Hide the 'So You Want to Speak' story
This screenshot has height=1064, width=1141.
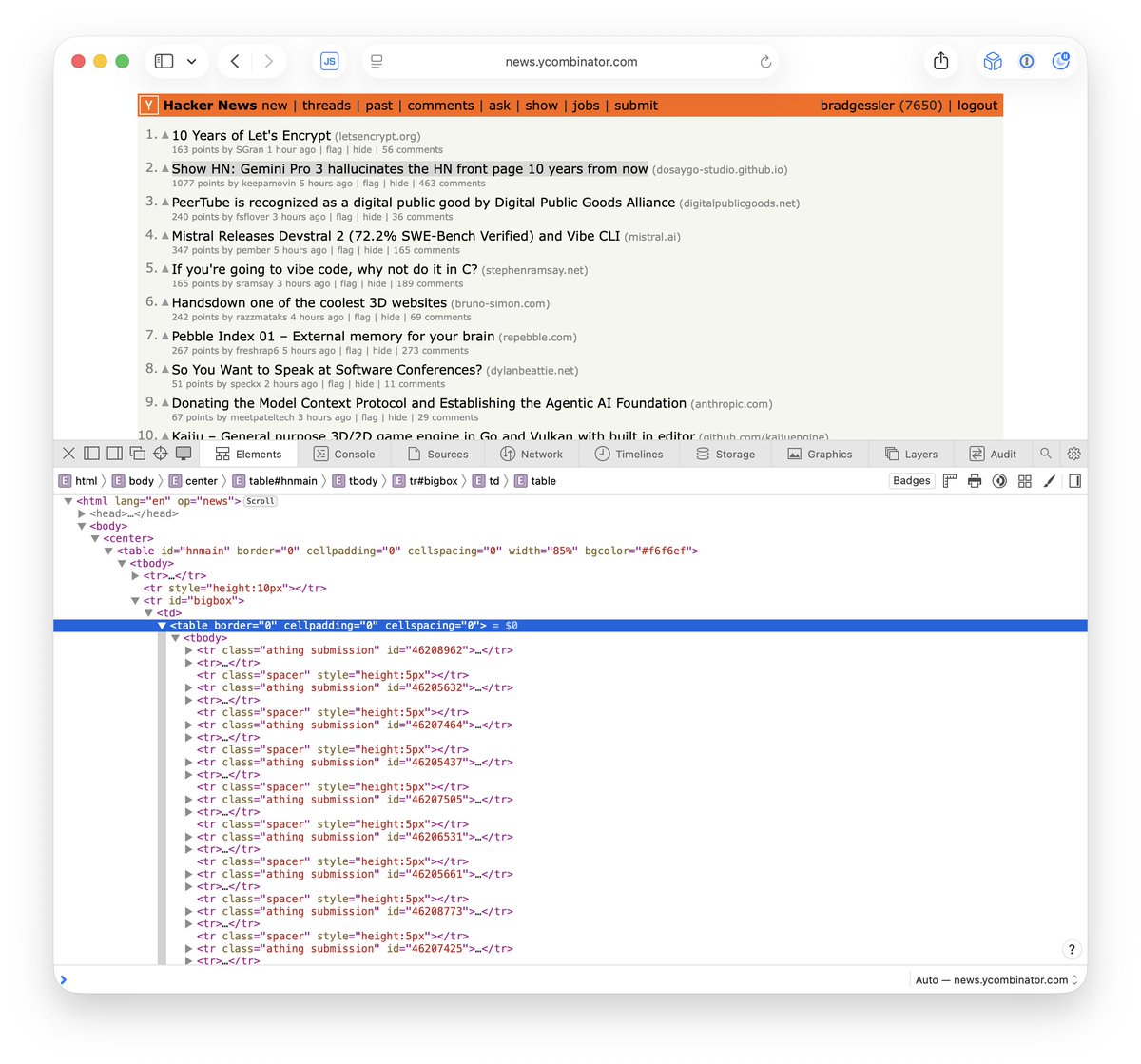point(364,384)
